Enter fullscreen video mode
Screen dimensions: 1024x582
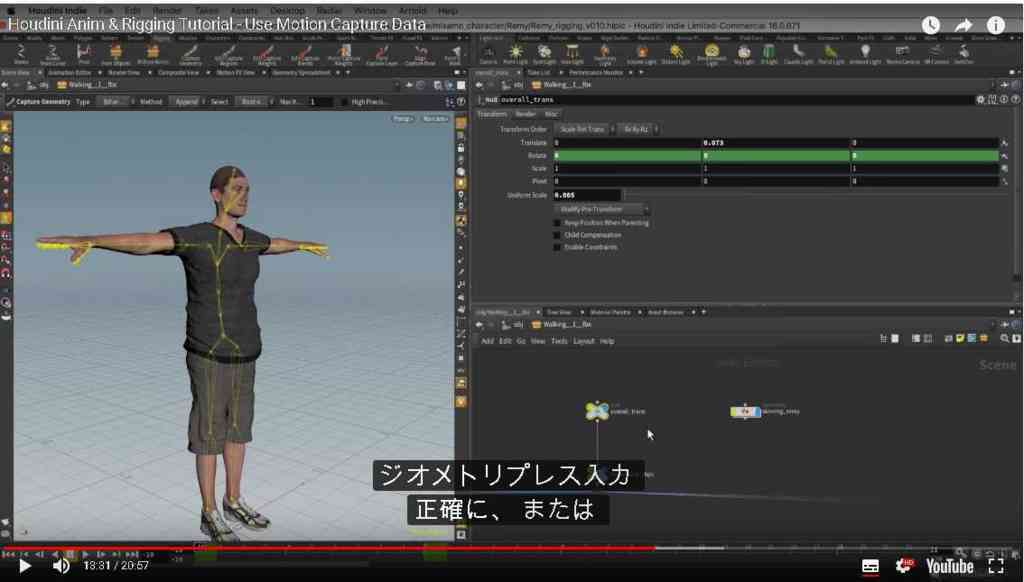pos(996,566)
